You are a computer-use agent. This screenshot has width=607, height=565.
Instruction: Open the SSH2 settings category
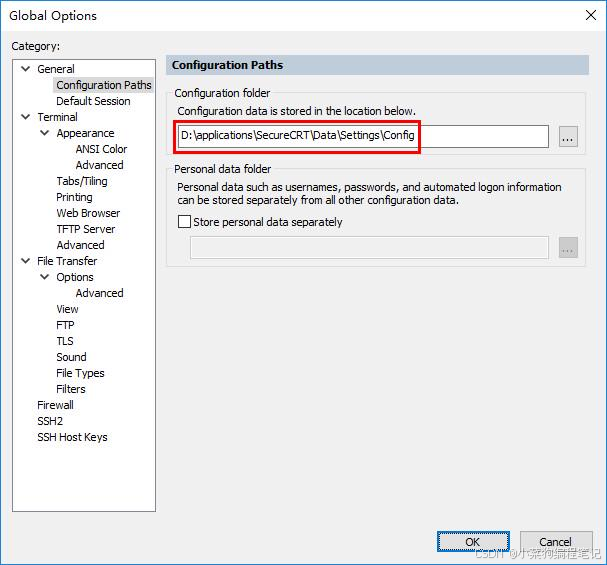pos(50,421)
